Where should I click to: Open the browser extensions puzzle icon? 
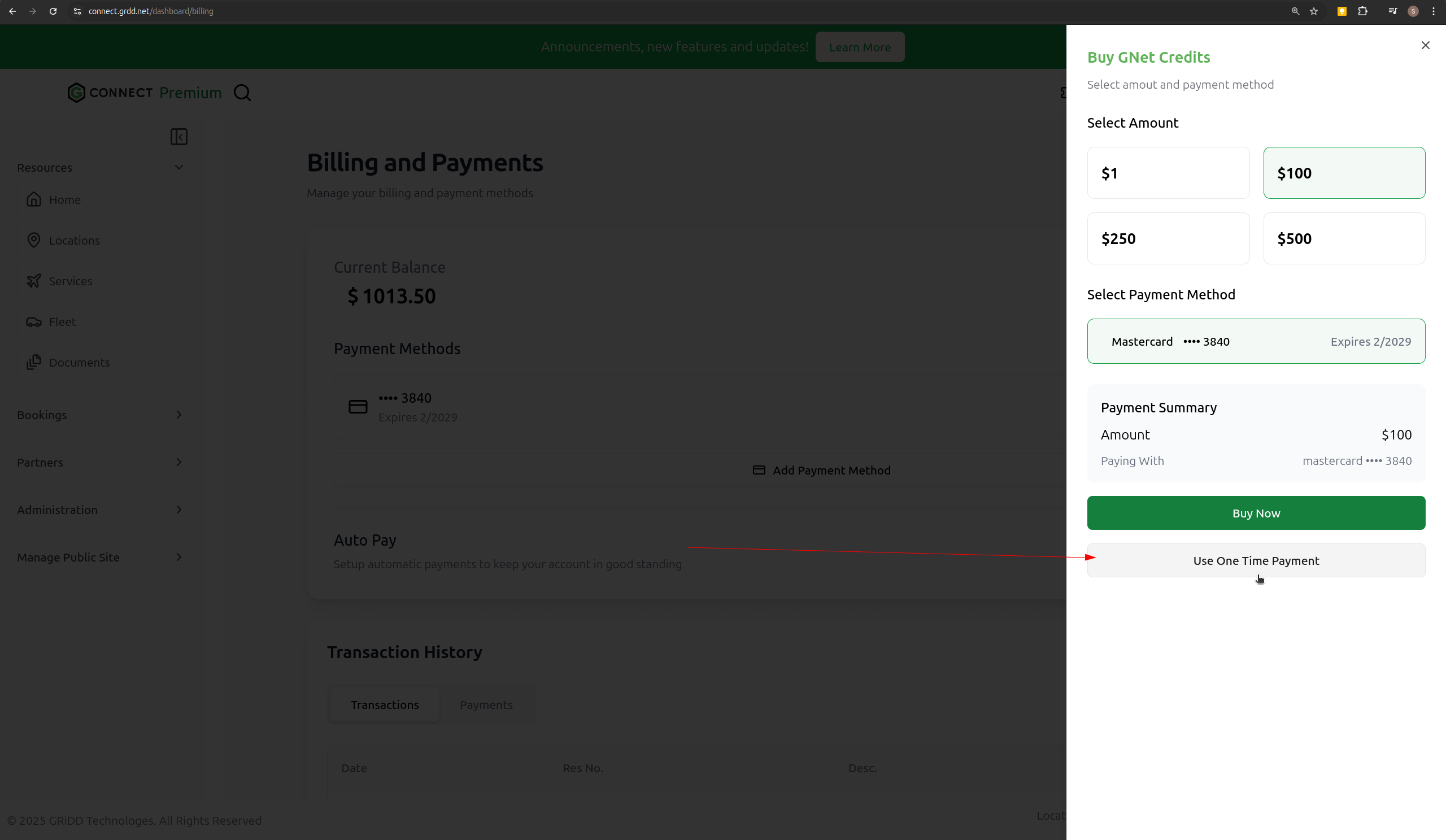click(x=1363, y=11)
